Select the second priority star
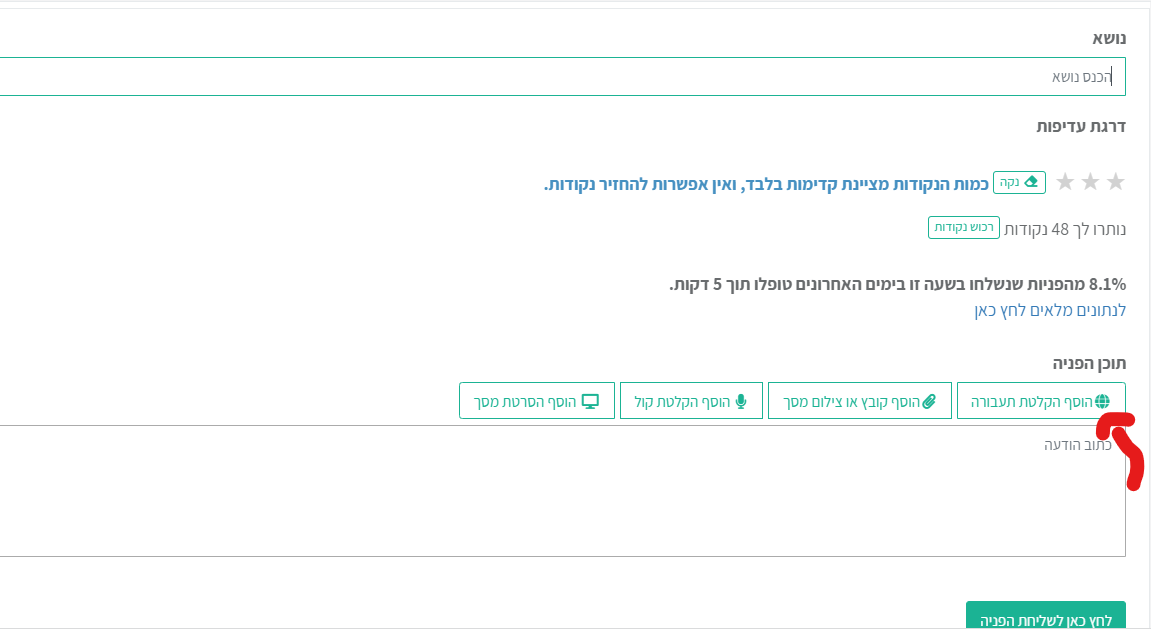1151x630 pixels. point(1090,181)
